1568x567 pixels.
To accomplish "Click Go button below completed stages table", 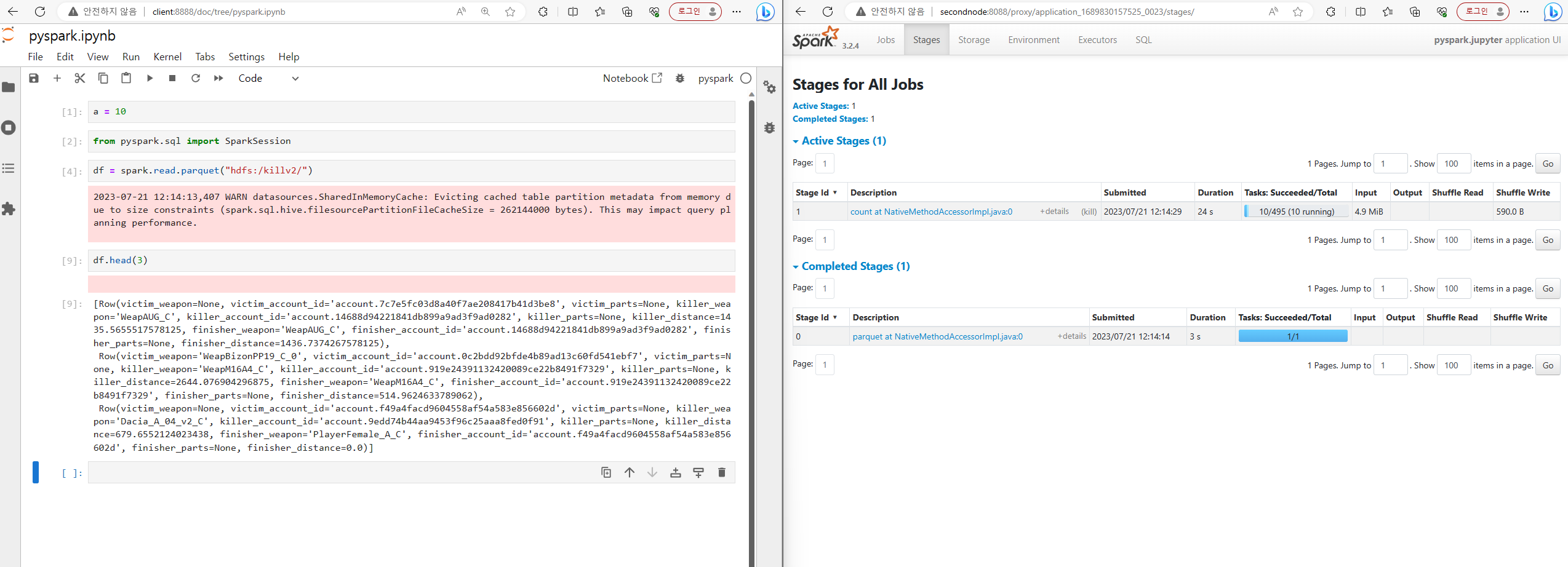I will [x=1548, y=365].
